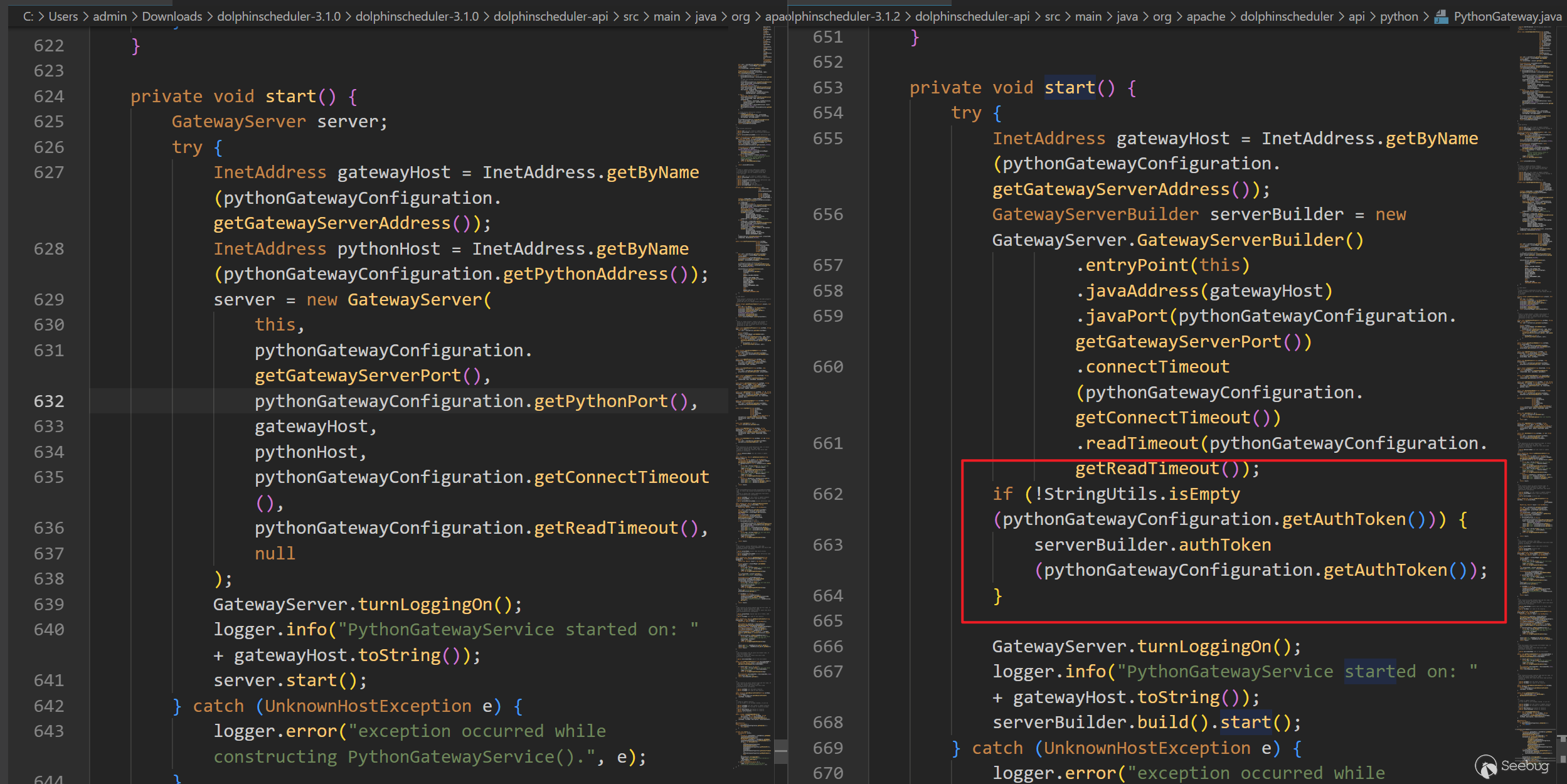Image resolution: width=1567 pixels, height=784 pixels.
Task: Open the api breadcrumb in right path
Action: pos(1356,17)
